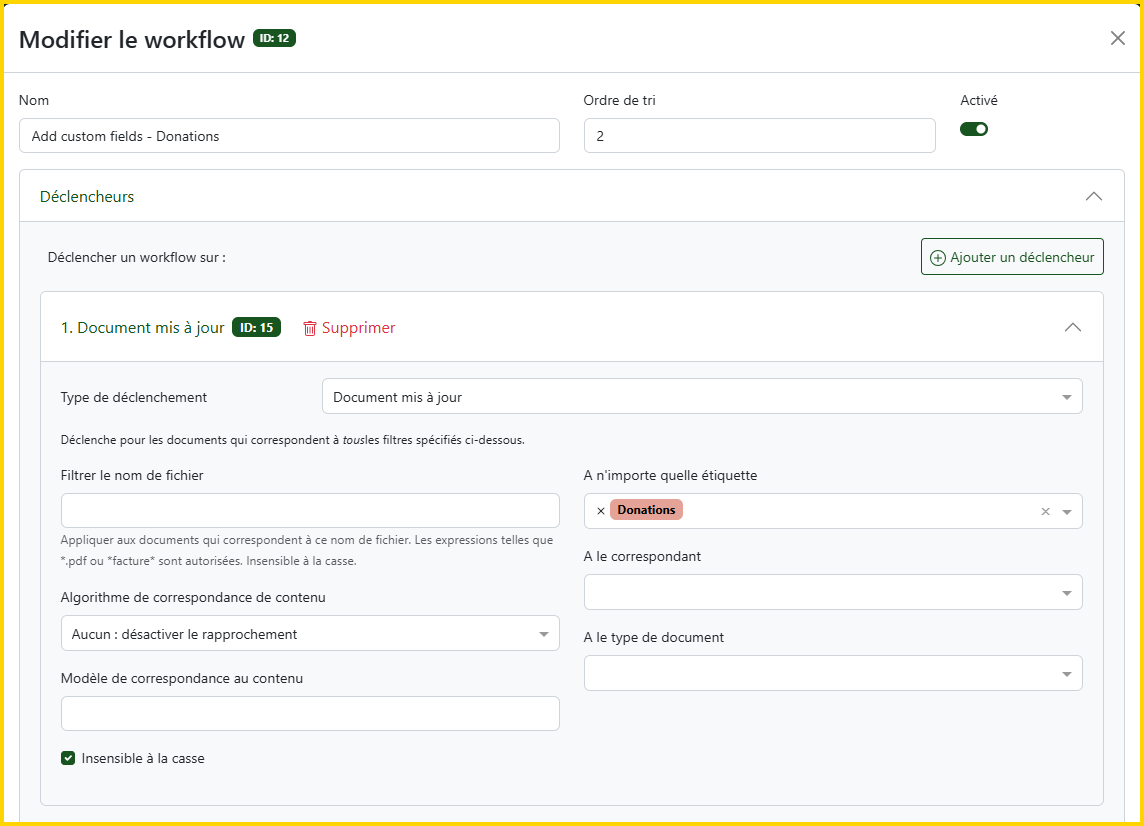Image resolution: width=1144 pixels, height=826 pixels.
Task: Click the plus icon in Ajouter un déclencheur
Action: click(x=937, y=257)
